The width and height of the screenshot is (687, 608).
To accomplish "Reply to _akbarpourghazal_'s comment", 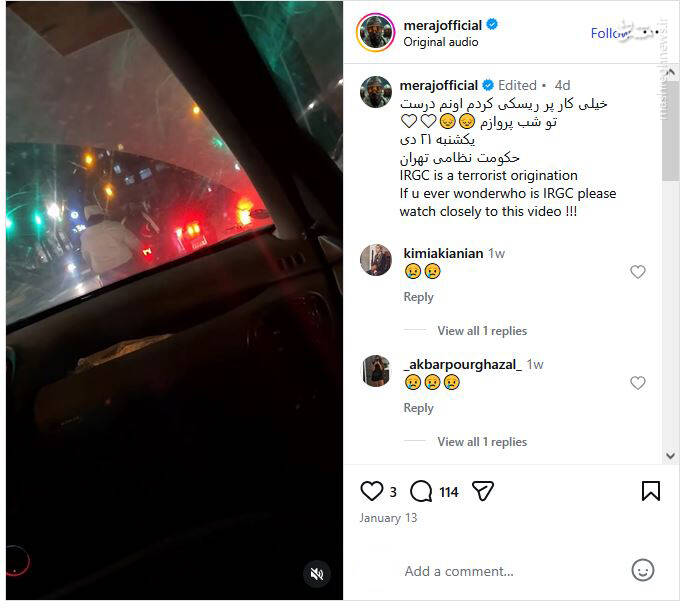I will point(418,408).
